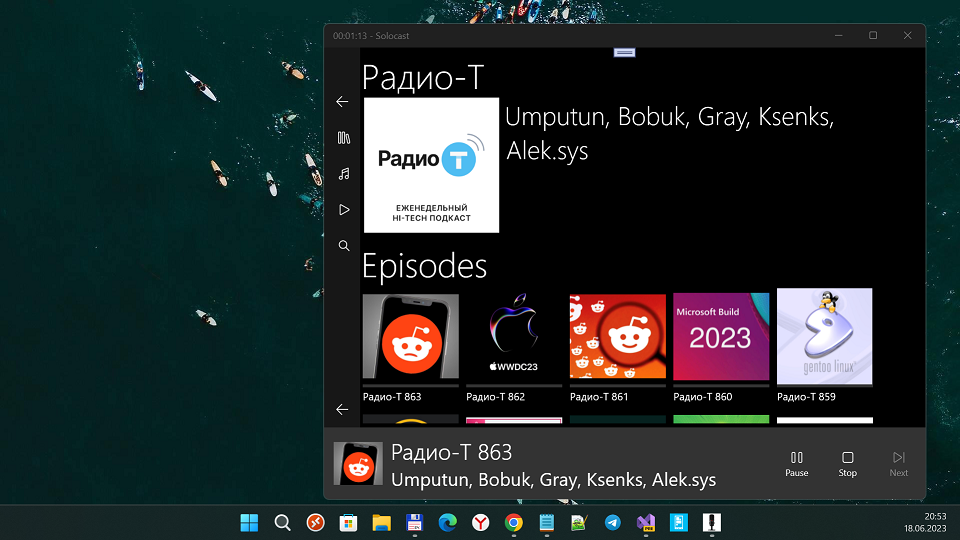Viewport: 960px width, 540px height.
Task: Open the Microsoft Build 2023 episode thumbnail
Action: coord(721,336)
